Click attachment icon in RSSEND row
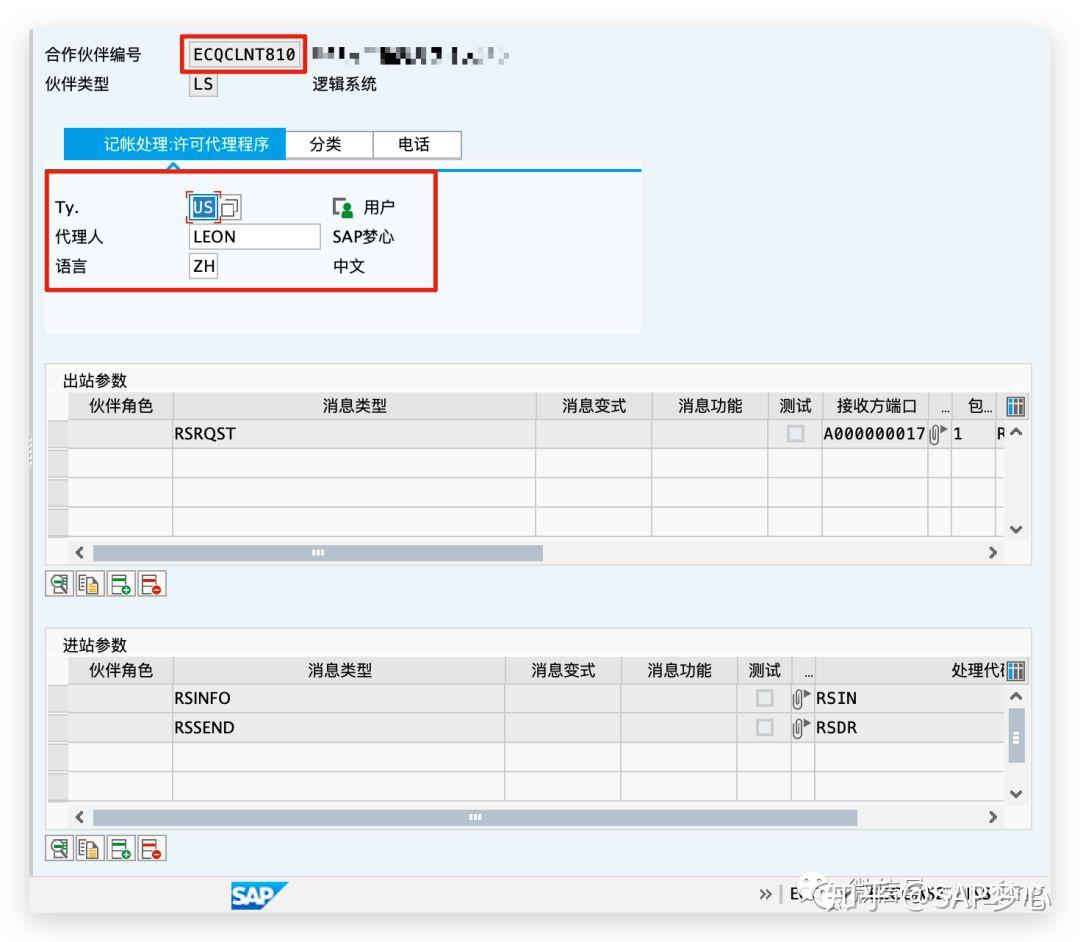This screenshot has width=1080, height=942. [x=800, y=728]
